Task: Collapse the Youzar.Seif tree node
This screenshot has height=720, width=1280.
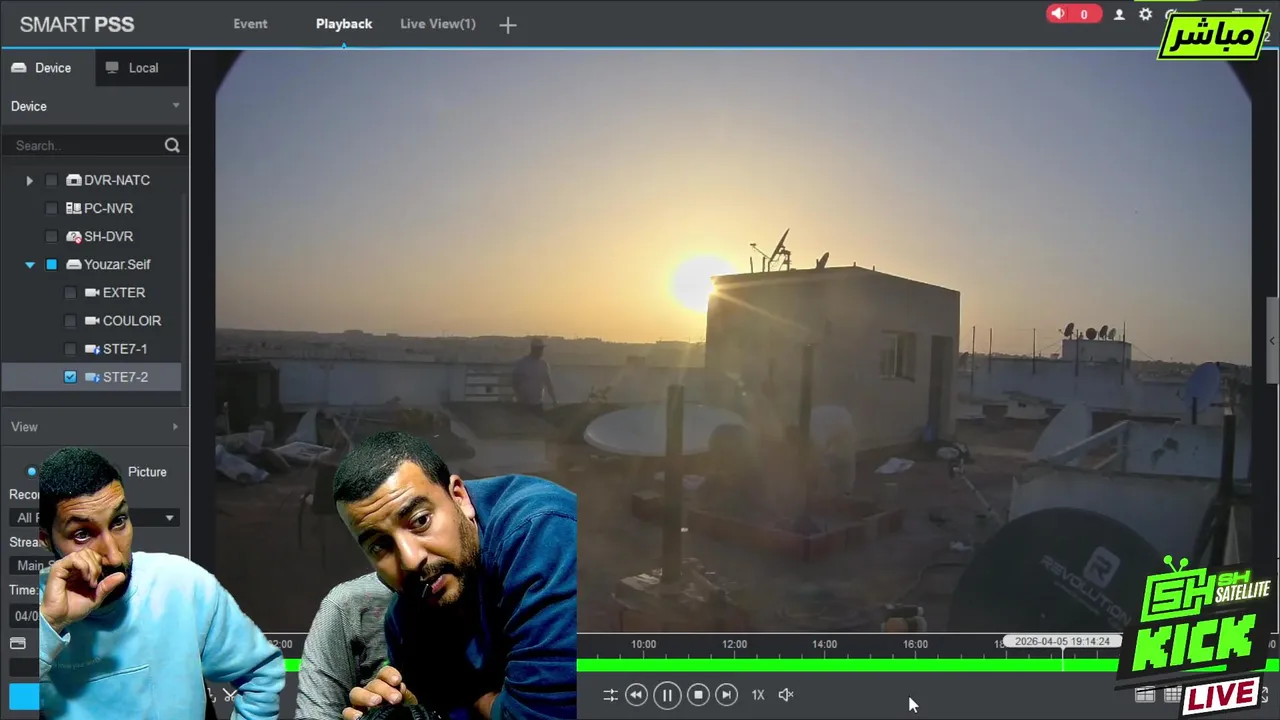Action: pos(29,264)
